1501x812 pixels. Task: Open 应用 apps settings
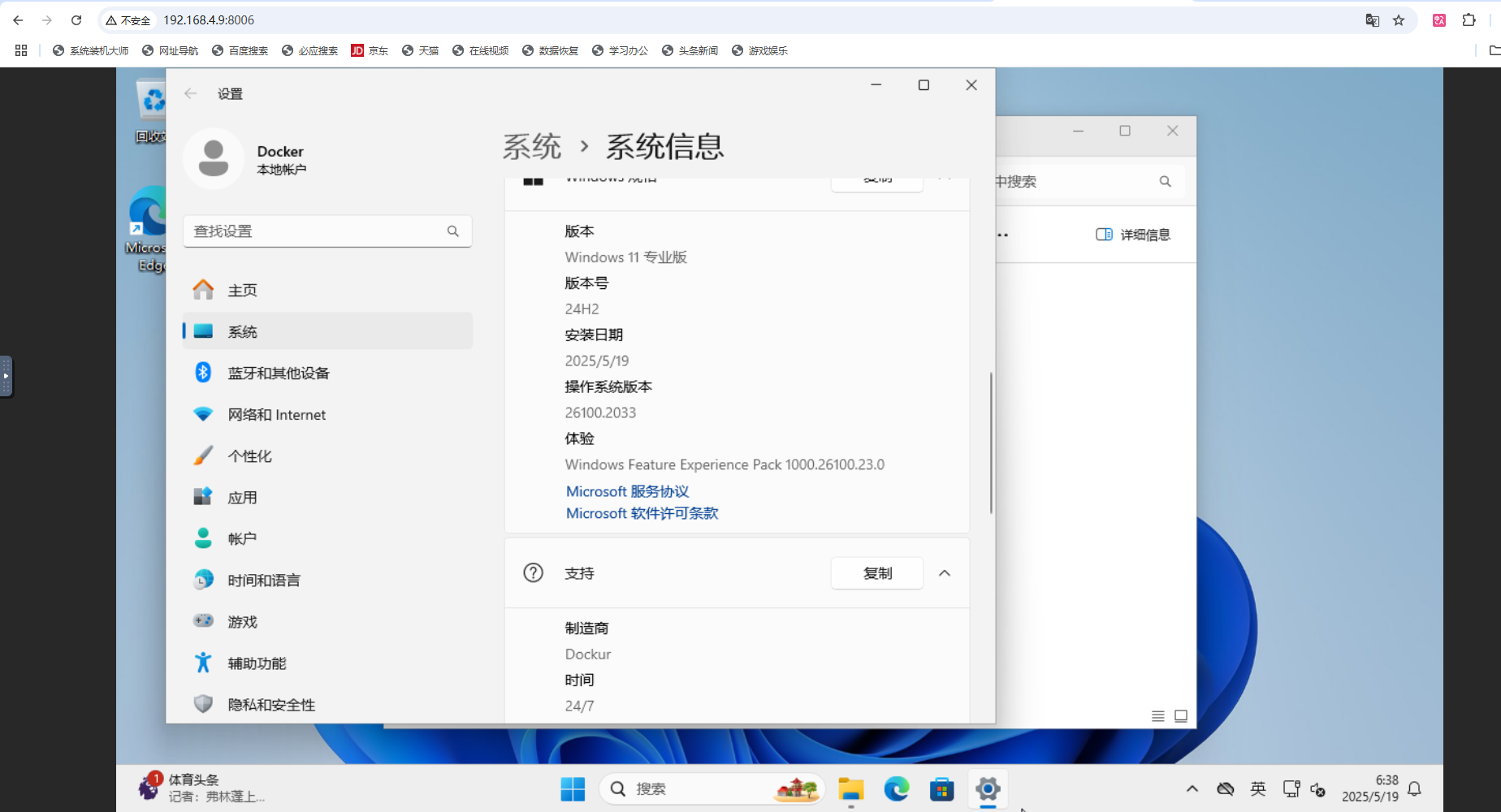coord(327,497)
